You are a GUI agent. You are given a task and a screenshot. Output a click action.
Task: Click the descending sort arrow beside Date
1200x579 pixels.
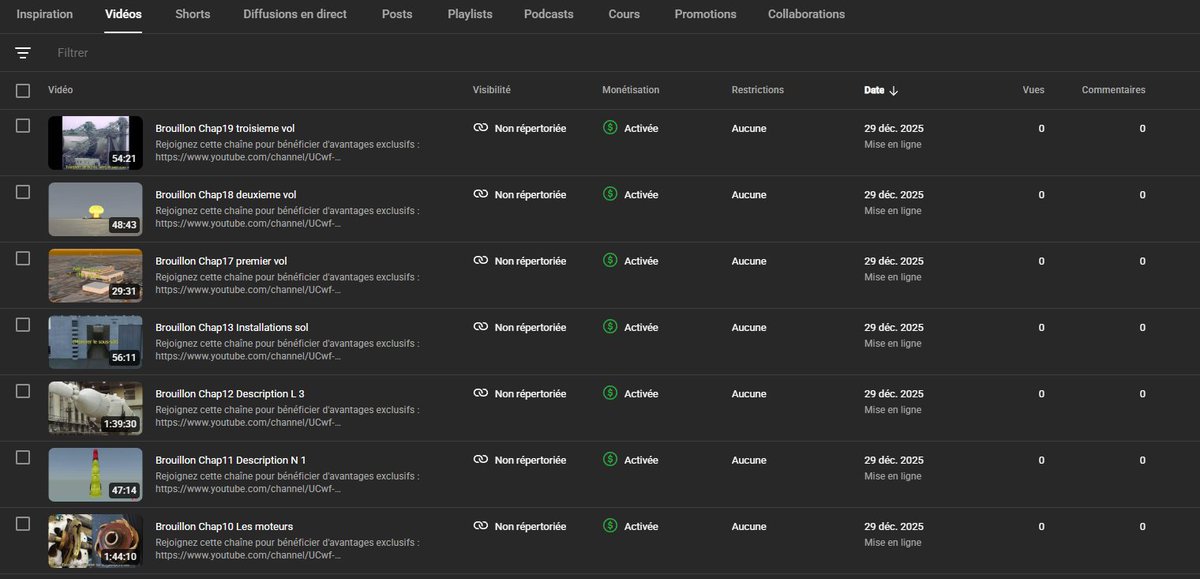896,90
